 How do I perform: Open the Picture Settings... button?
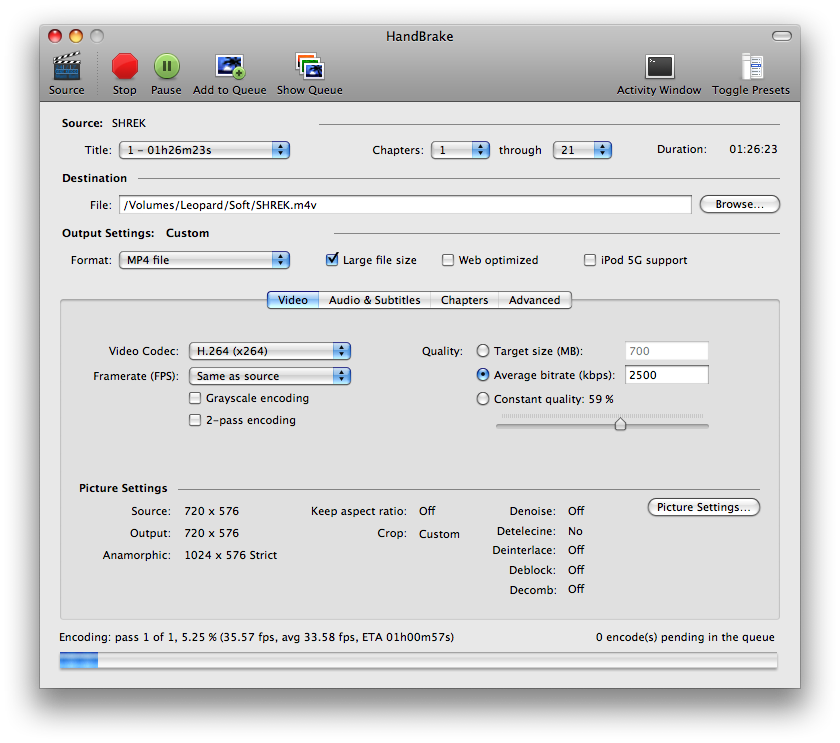(x=703, y=507)
